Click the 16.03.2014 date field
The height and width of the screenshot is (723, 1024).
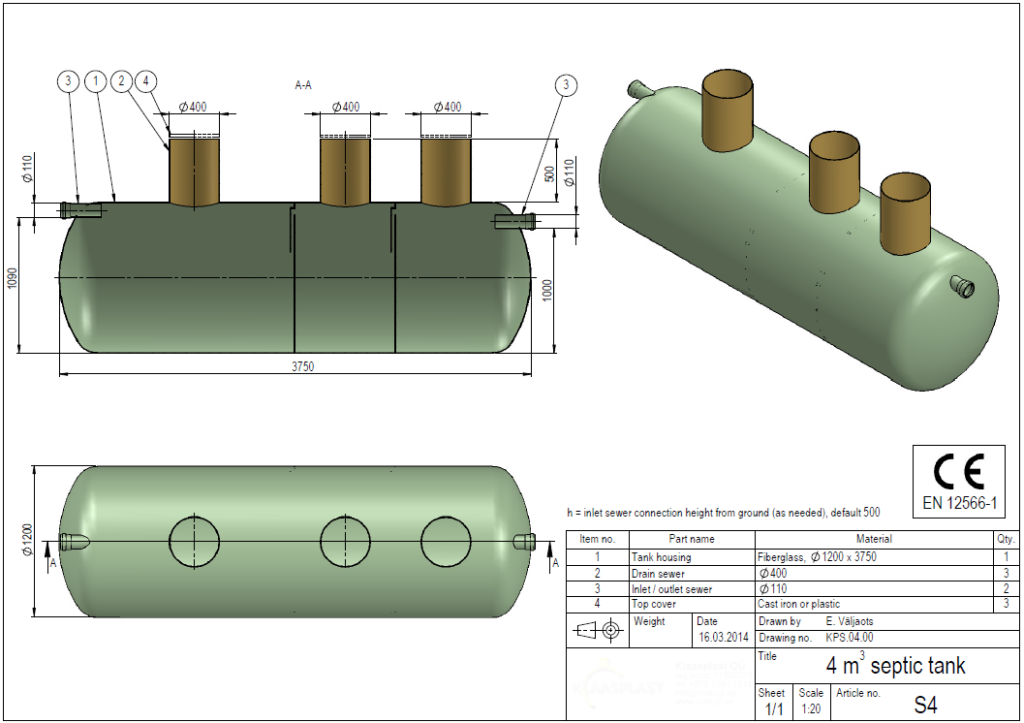click(x=722, y=637)
